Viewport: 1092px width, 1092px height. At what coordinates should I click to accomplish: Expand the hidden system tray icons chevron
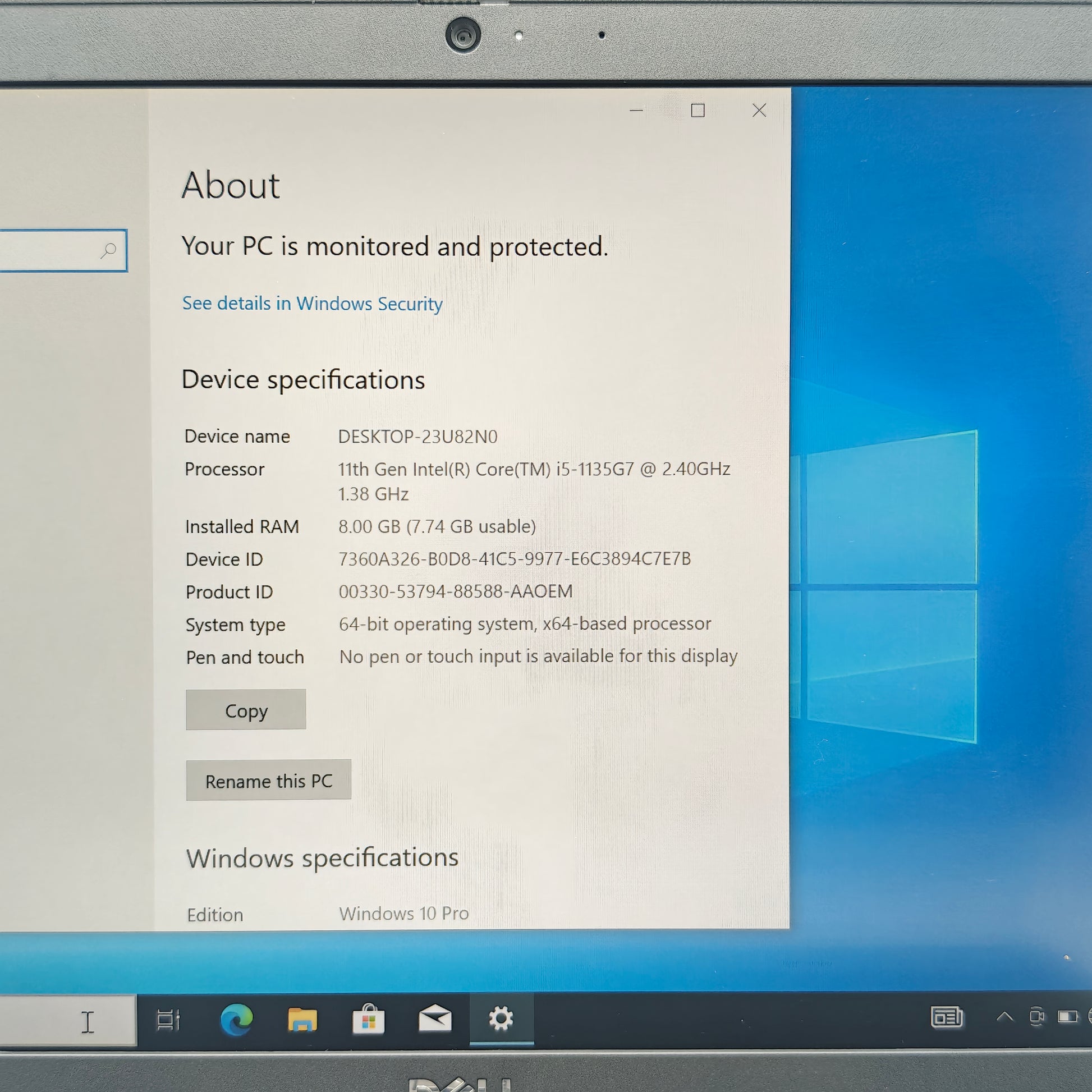click(x=1004, y=1017)
